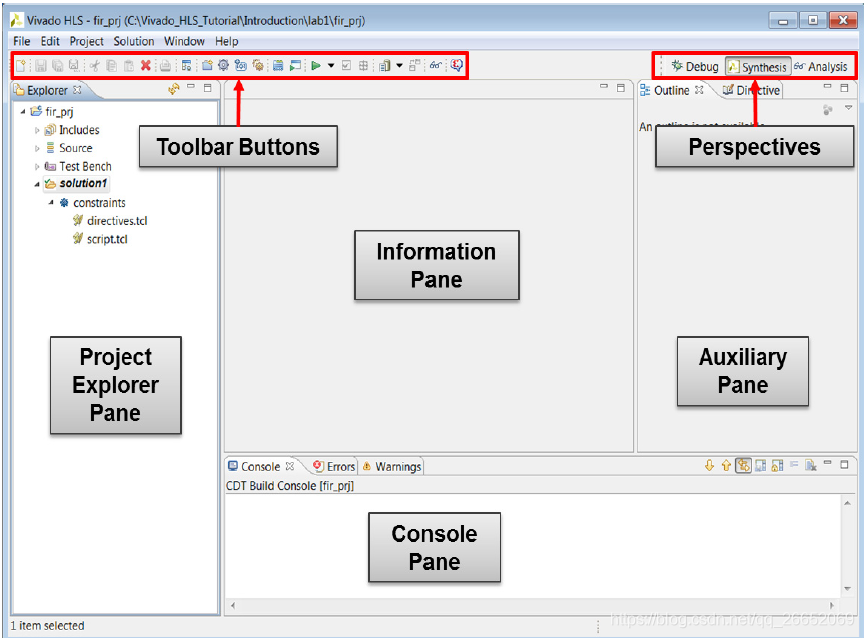Screen dimensions: 864x638
Task: Click the Project Settings icon
Action: tap(186, 66)
